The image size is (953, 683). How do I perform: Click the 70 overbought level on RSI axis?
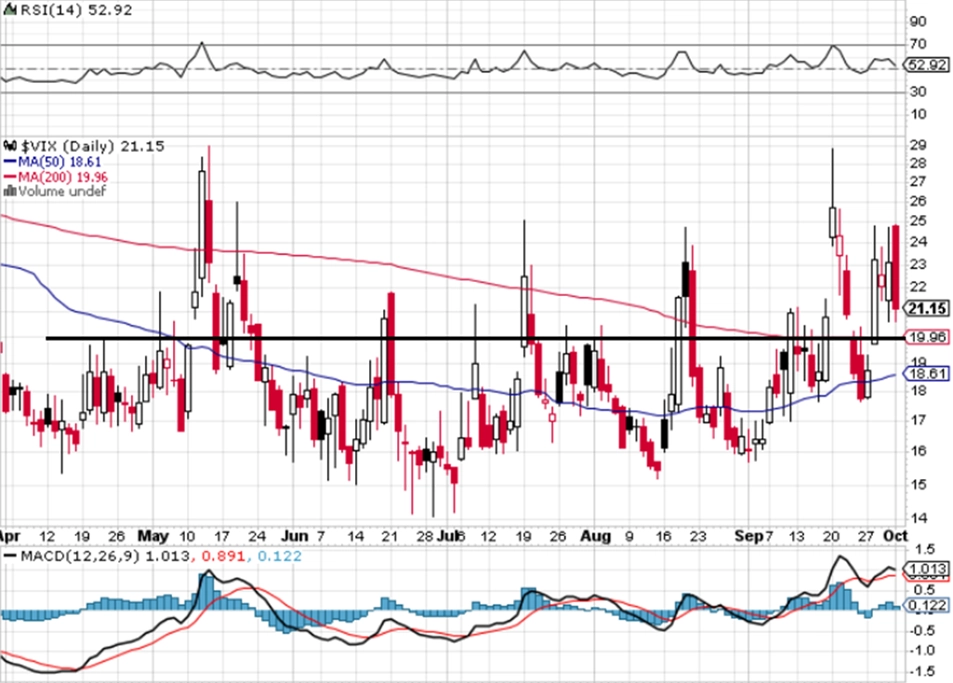point(918,44)
